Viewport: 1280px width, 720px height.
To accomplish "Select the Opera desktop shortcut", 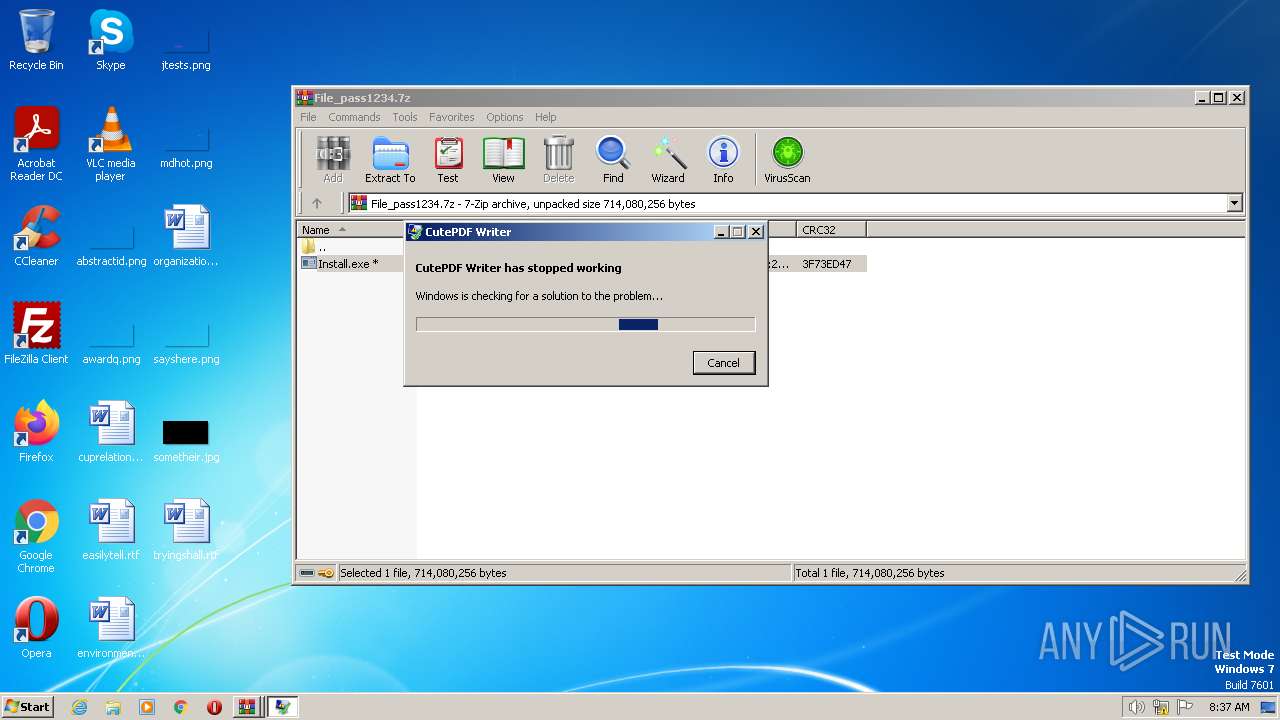I will pos(36,628).
